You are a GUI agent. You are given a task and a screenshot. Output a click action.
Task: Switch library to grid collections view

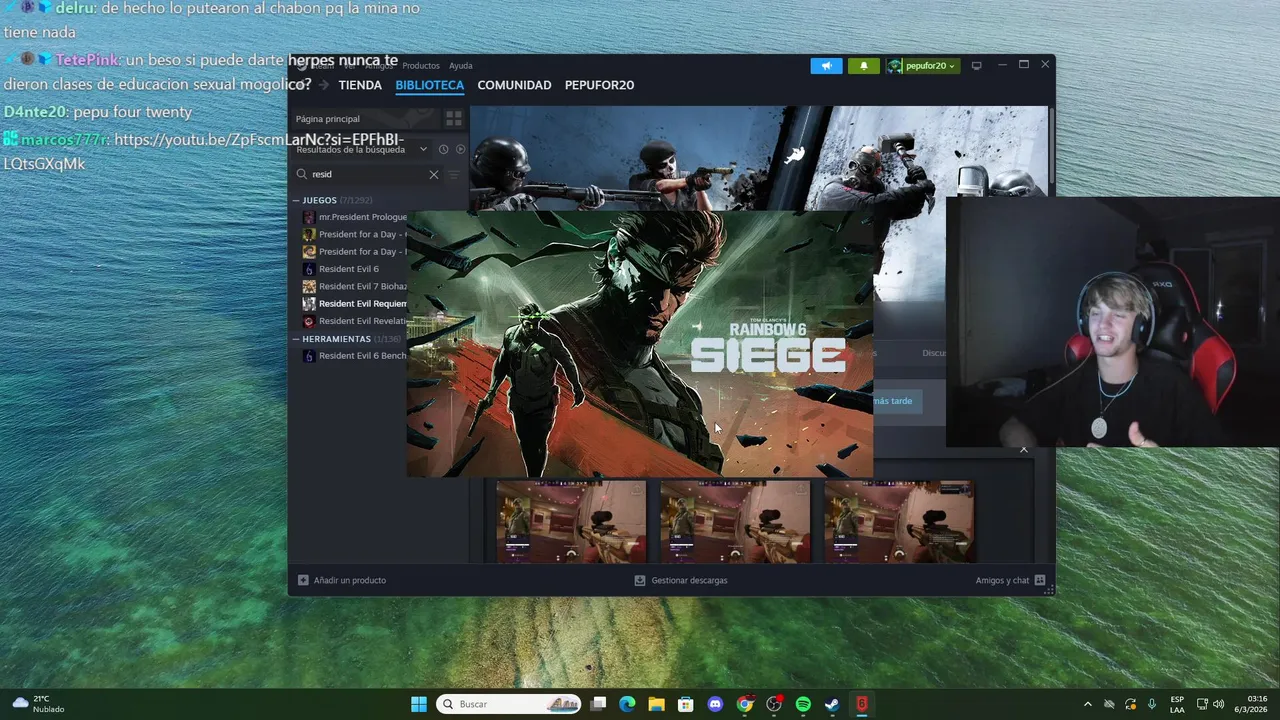click(x=454, y=119)
